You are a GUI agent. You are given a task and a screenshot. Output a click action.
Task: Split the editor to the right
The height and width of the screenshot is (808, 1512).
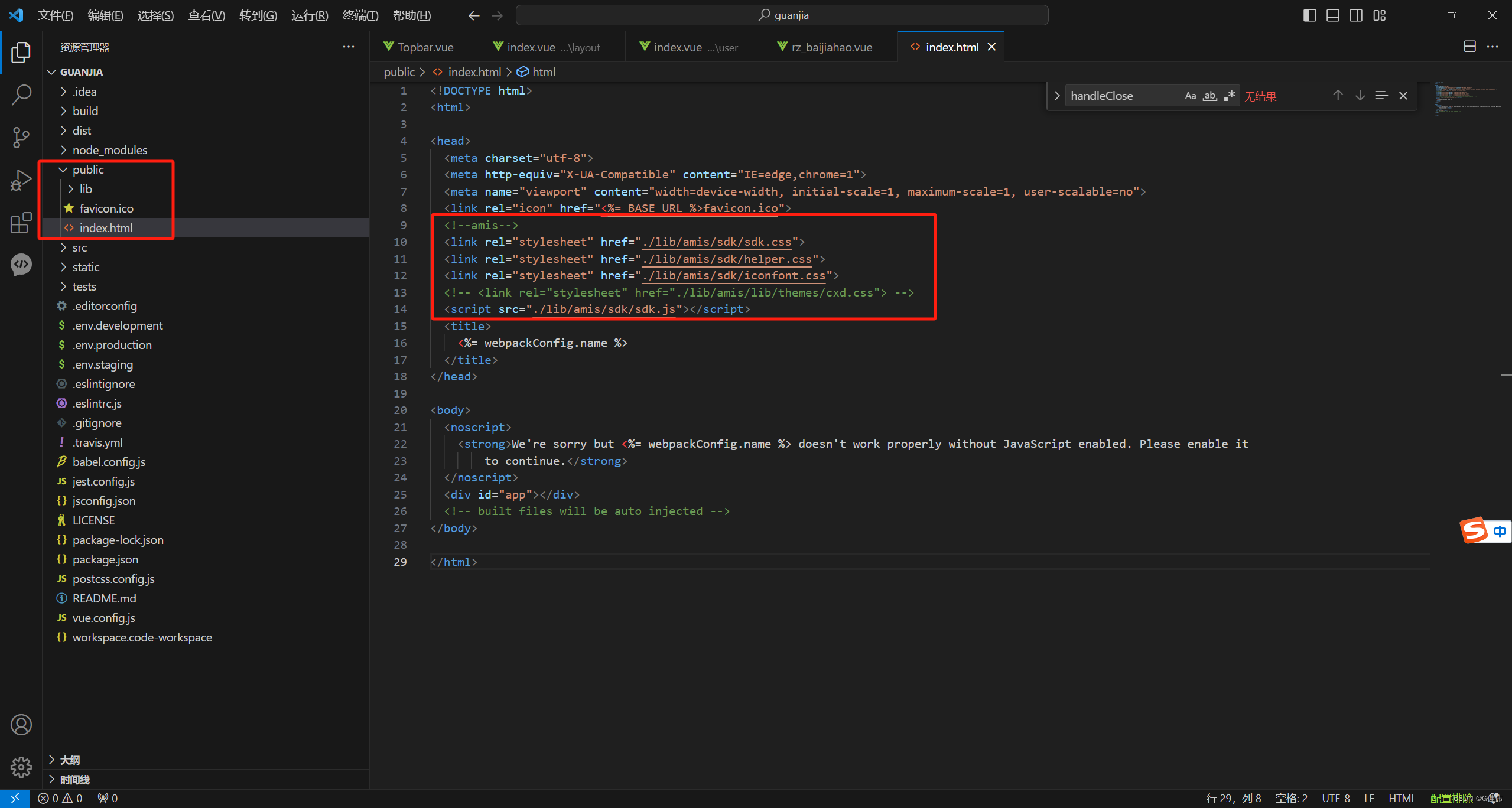click(1469, 47)
